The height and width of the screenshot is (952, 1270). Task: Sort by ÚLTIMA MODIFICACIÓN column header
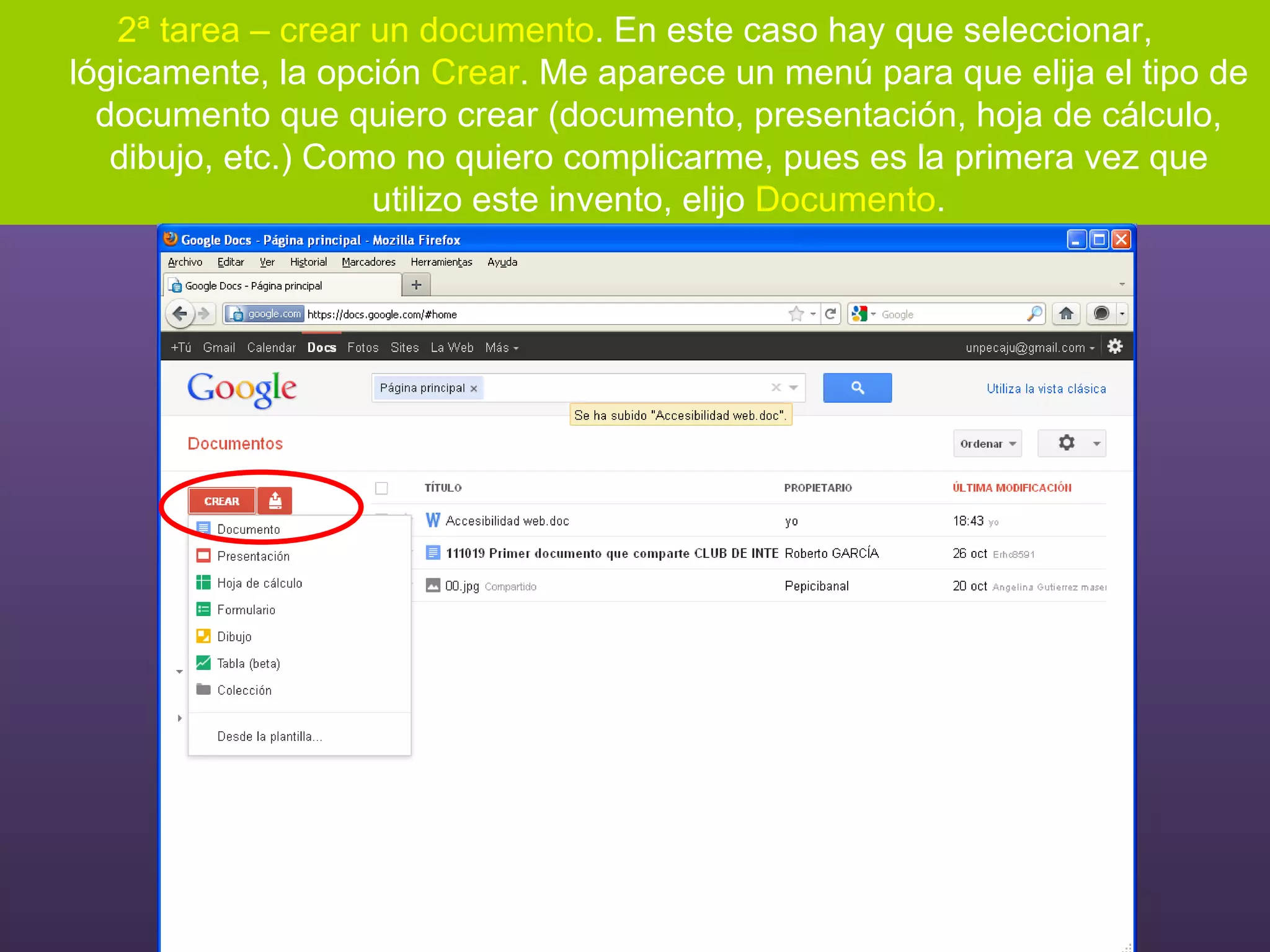tap(1012, 488)
